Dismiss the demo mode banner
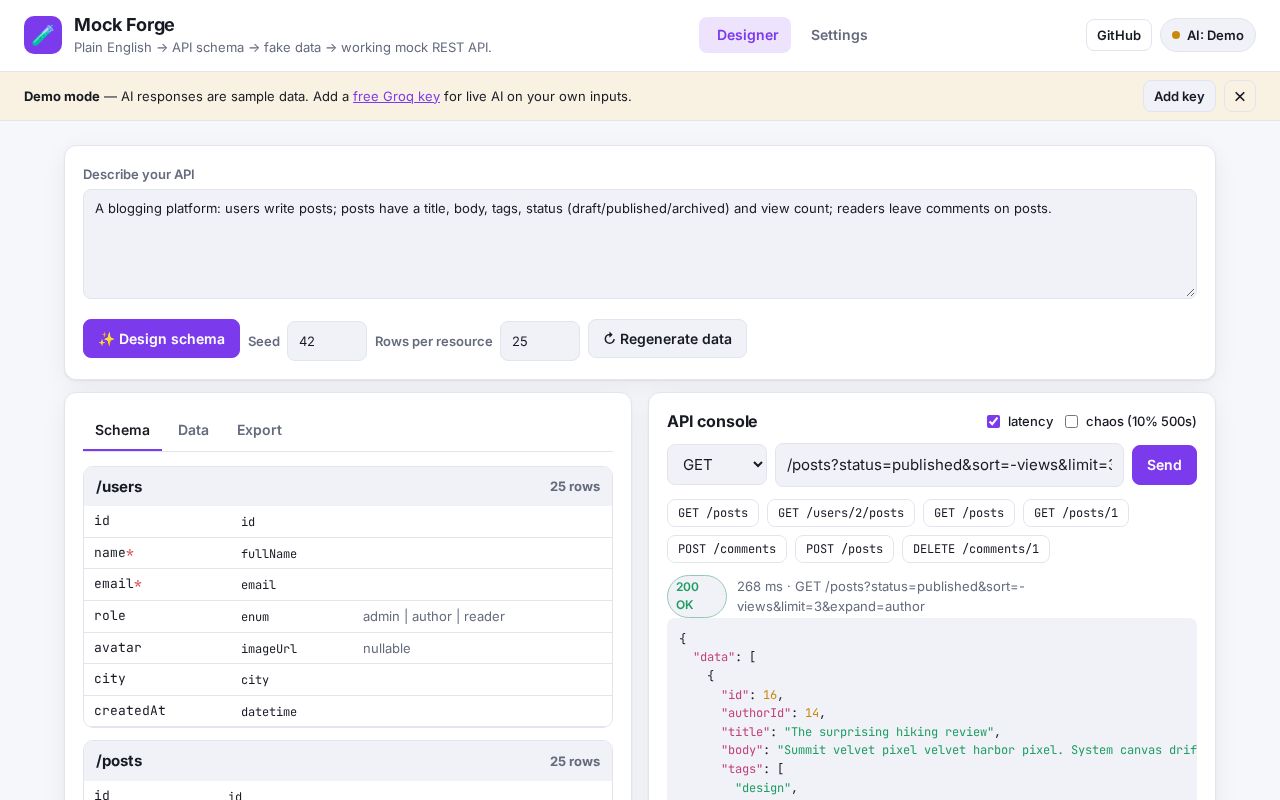The width and height of the screenshot is (1280, 800). (x=1240, y=96)
